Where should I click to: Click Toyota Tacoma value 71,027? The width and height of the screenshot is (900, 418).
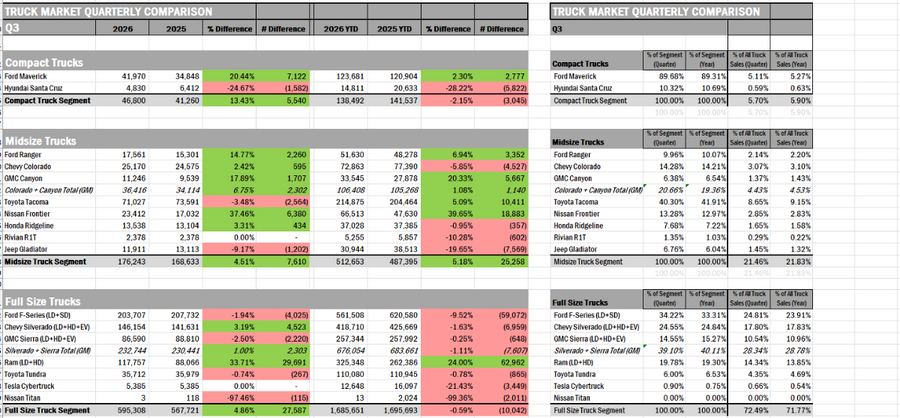coord(122,202)
